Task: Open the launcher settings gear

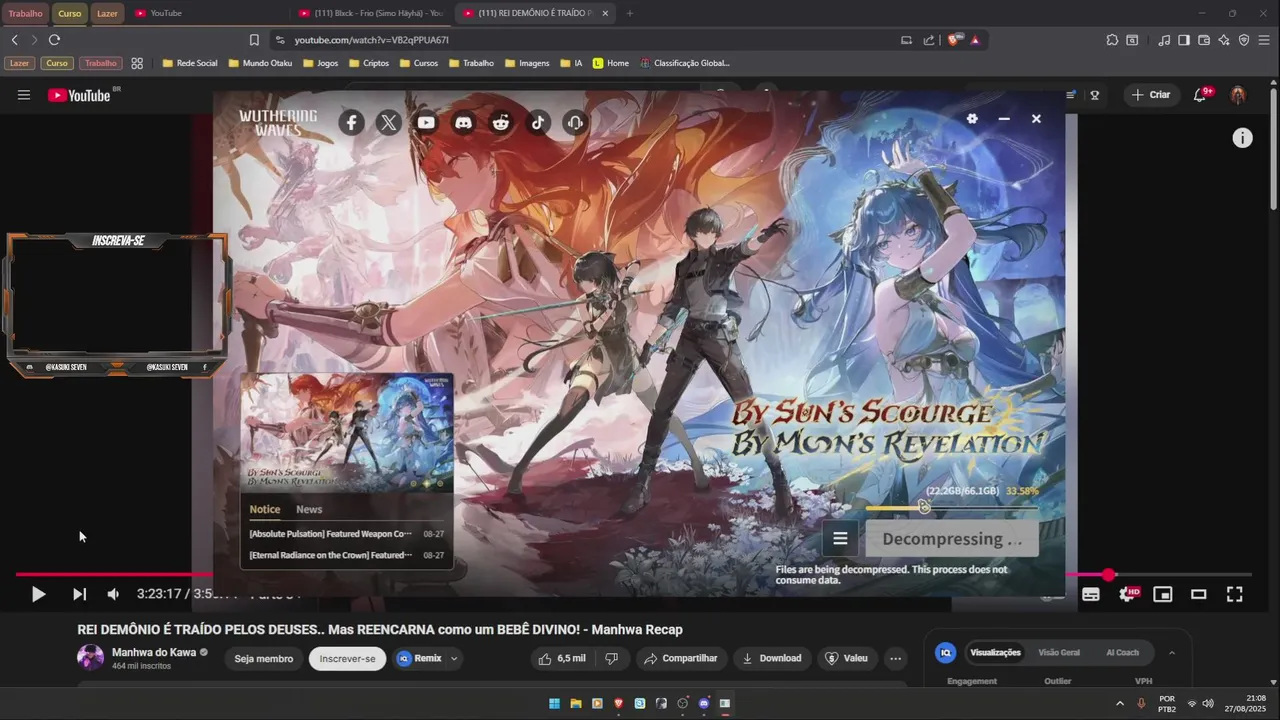Action: 972,118
